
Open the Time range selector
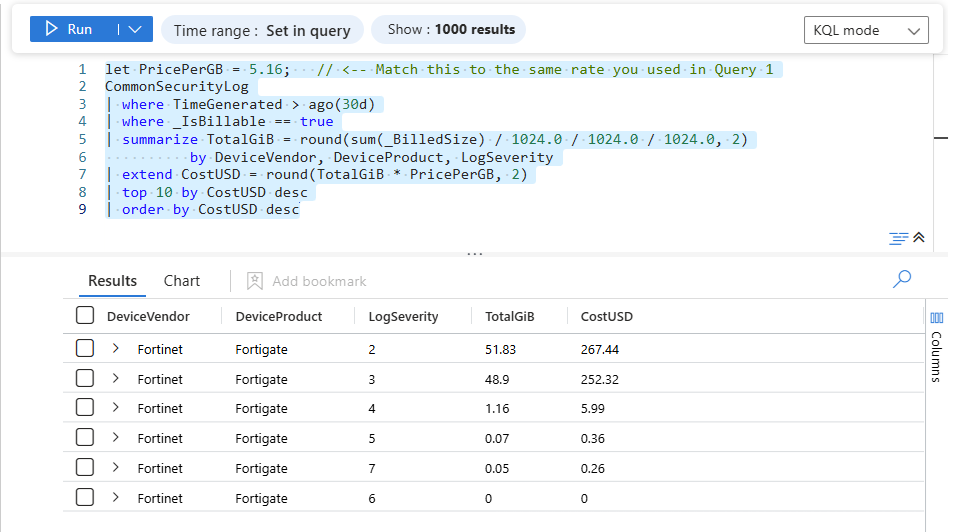[x=262, y=30]
